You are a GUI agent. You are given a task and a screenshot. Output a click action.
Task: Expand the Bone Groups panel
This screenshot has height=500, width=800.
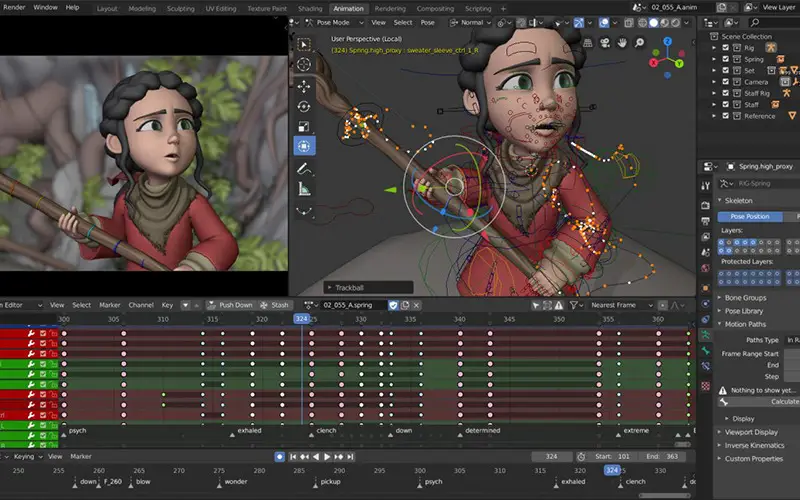(x=745, y=298)
